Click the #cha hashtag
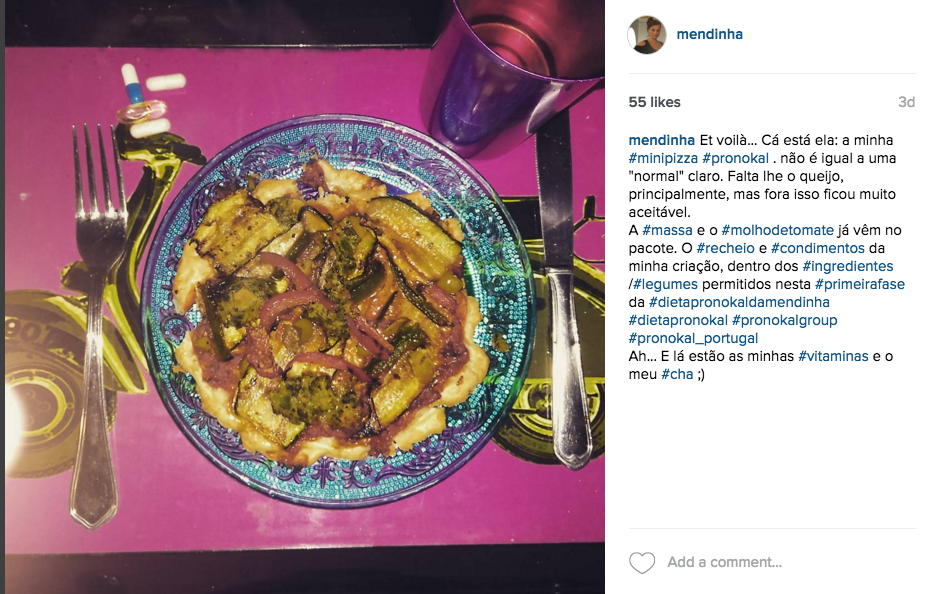 click(677, 374)
